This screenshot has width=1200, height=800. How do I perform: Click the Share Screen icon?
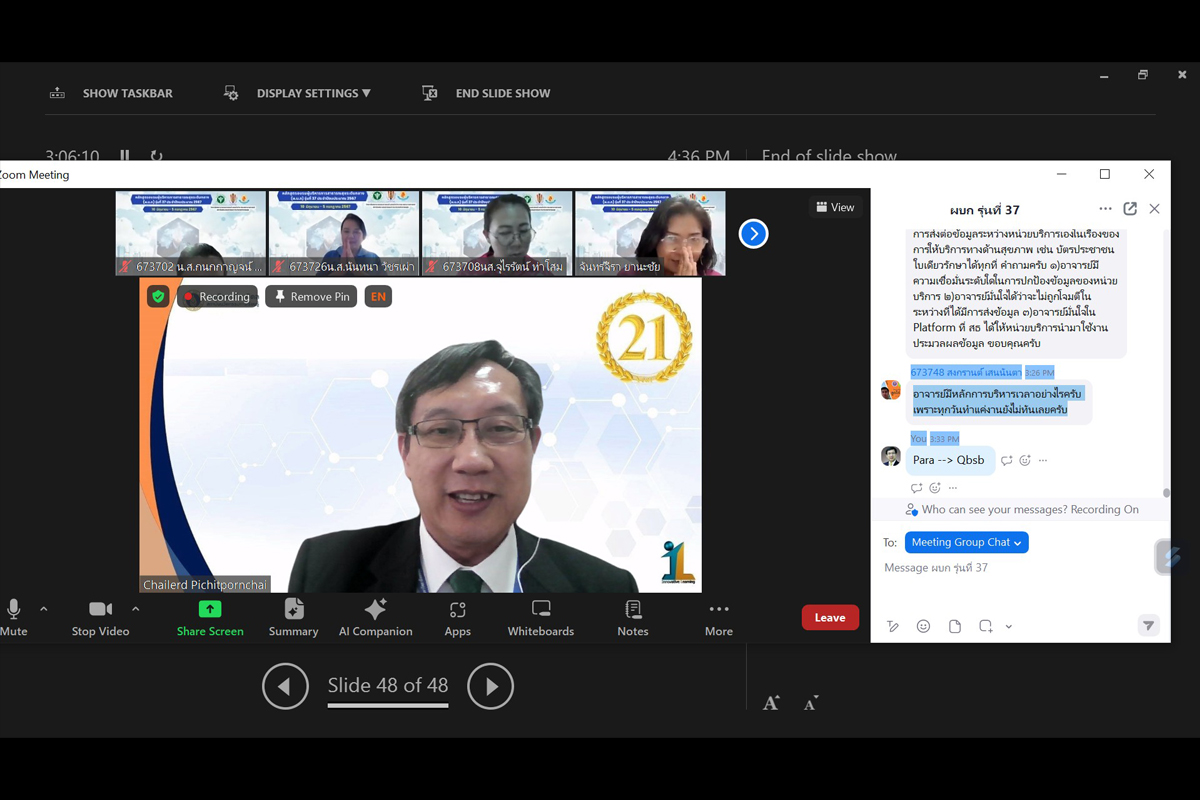click(x=210, y=609)
